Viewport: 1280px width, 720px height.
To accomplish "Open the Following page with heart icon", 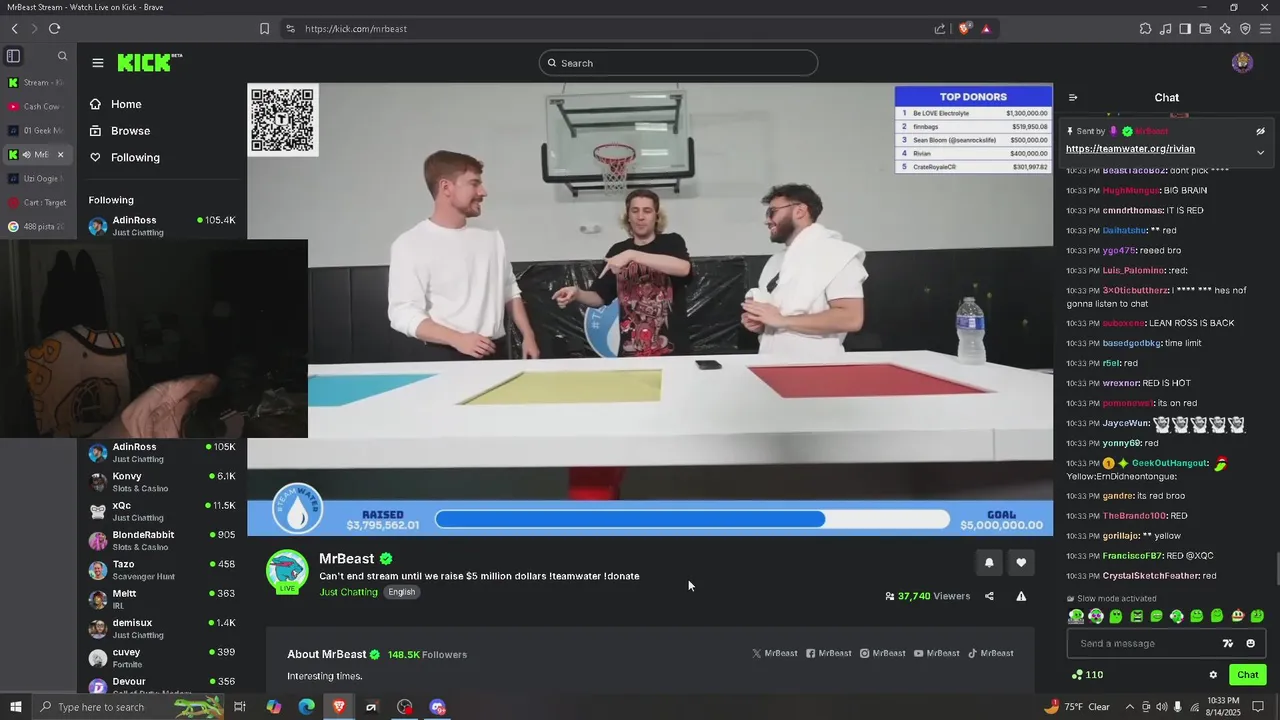I will pos(124,157).
